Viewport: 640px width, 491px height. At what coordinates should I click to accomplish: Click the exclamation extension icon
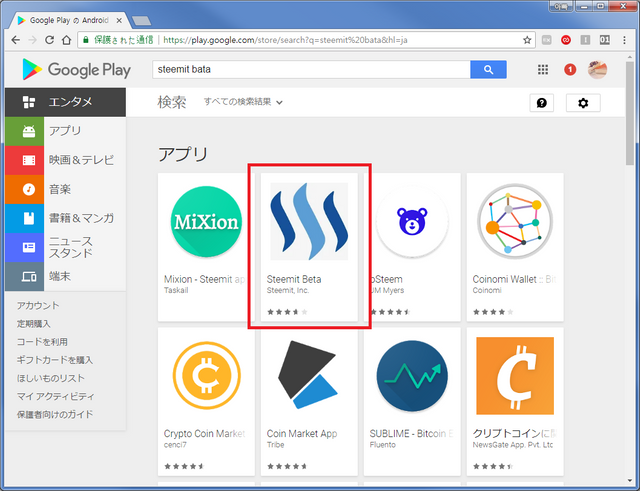585,40
